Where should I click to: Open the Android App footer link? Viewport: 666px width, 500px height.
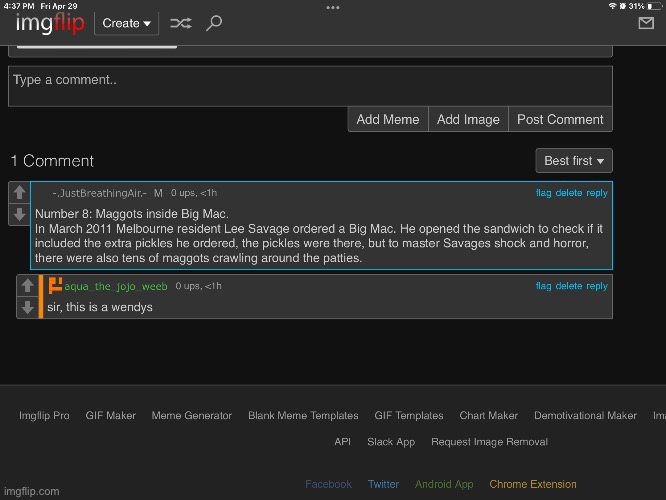[x=444, y=484]
